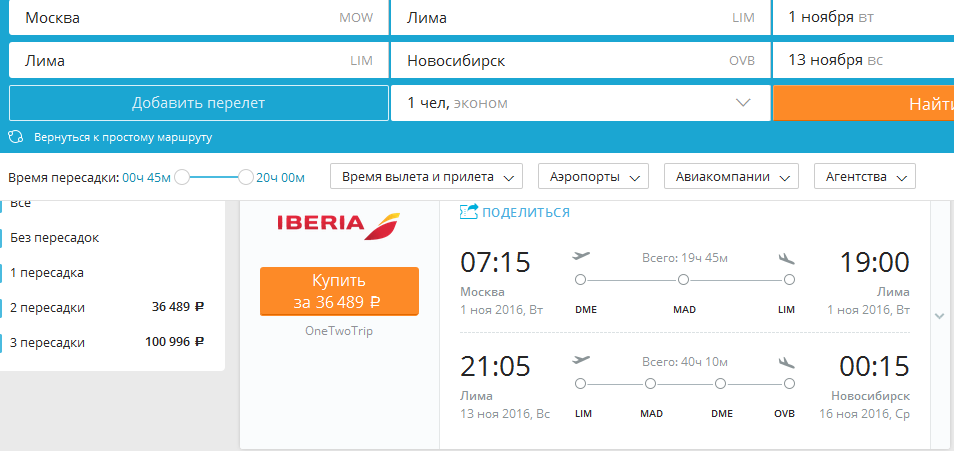Open passengers and class dropdown
The image size is (954, 451).
coord(580,103)
